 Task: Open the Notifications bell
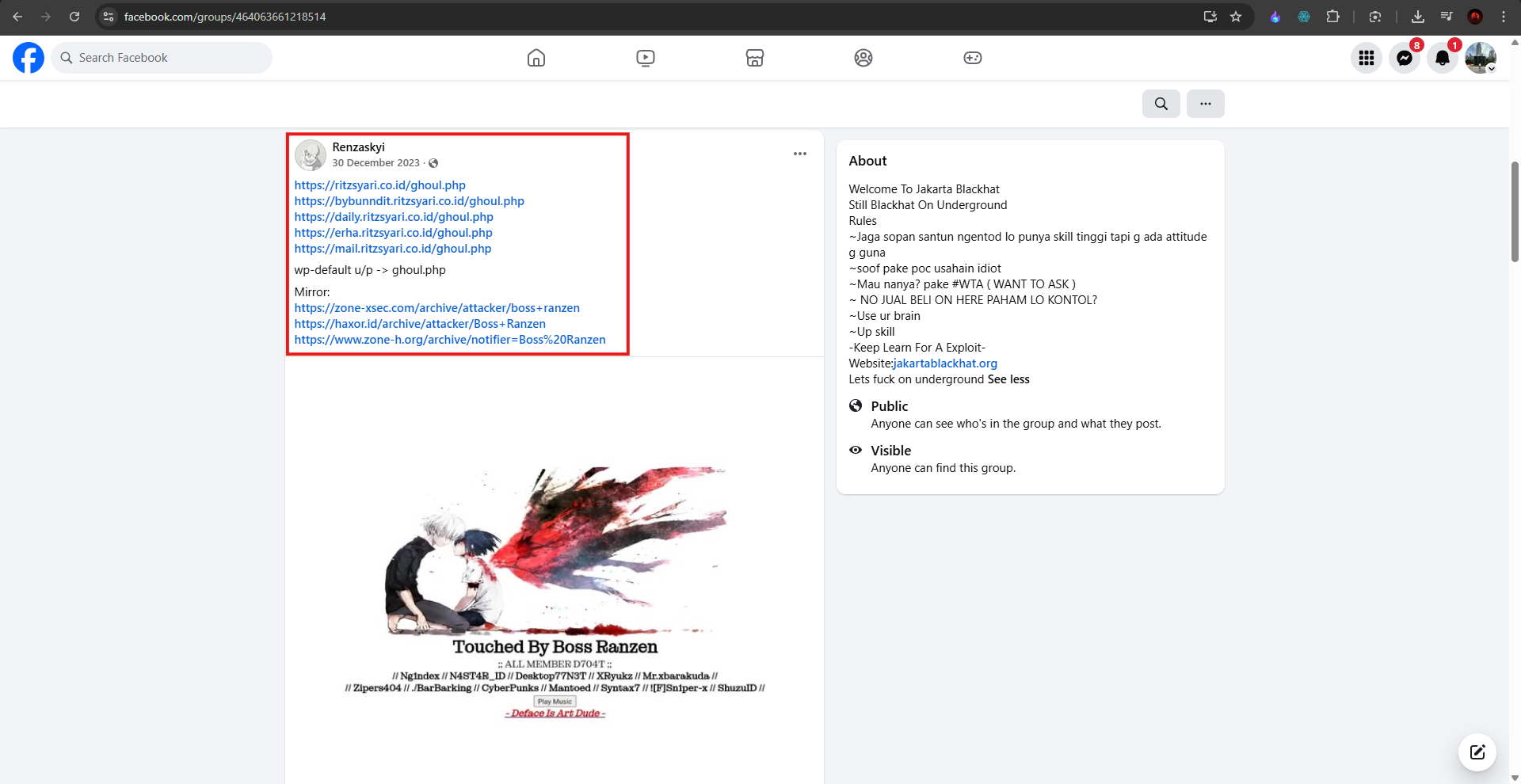[x=1443, y=58]
